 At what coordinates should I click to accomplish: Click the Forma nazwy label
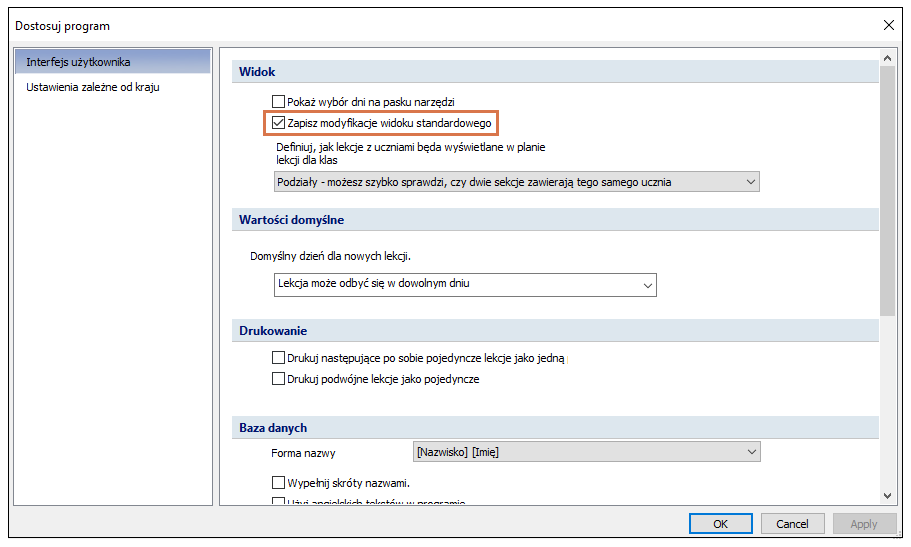(303, 453)
